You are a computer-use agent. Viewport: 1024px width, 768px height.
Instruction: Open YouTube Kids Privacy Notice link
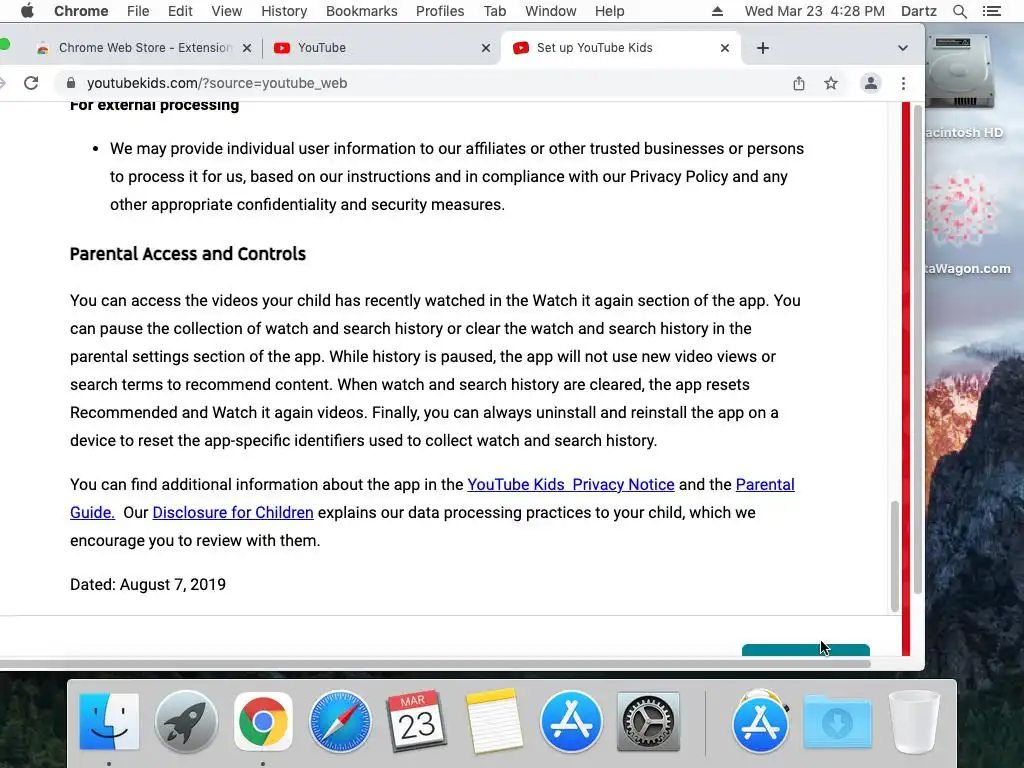click(x=571, y=485)
